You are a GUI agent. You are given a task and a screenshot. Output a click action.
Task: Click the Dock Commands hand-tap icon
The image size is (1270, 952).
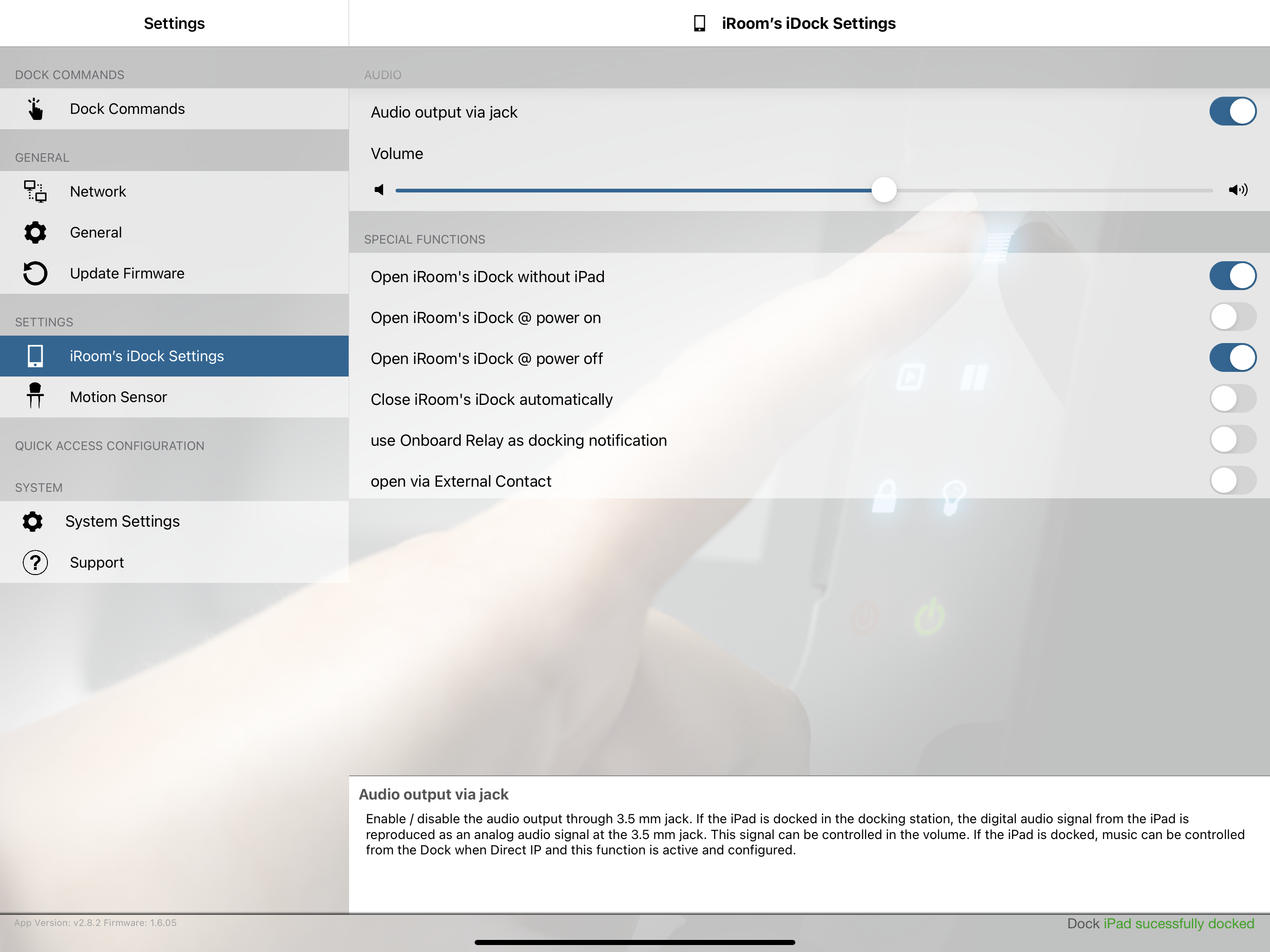[x=35, y=108]
